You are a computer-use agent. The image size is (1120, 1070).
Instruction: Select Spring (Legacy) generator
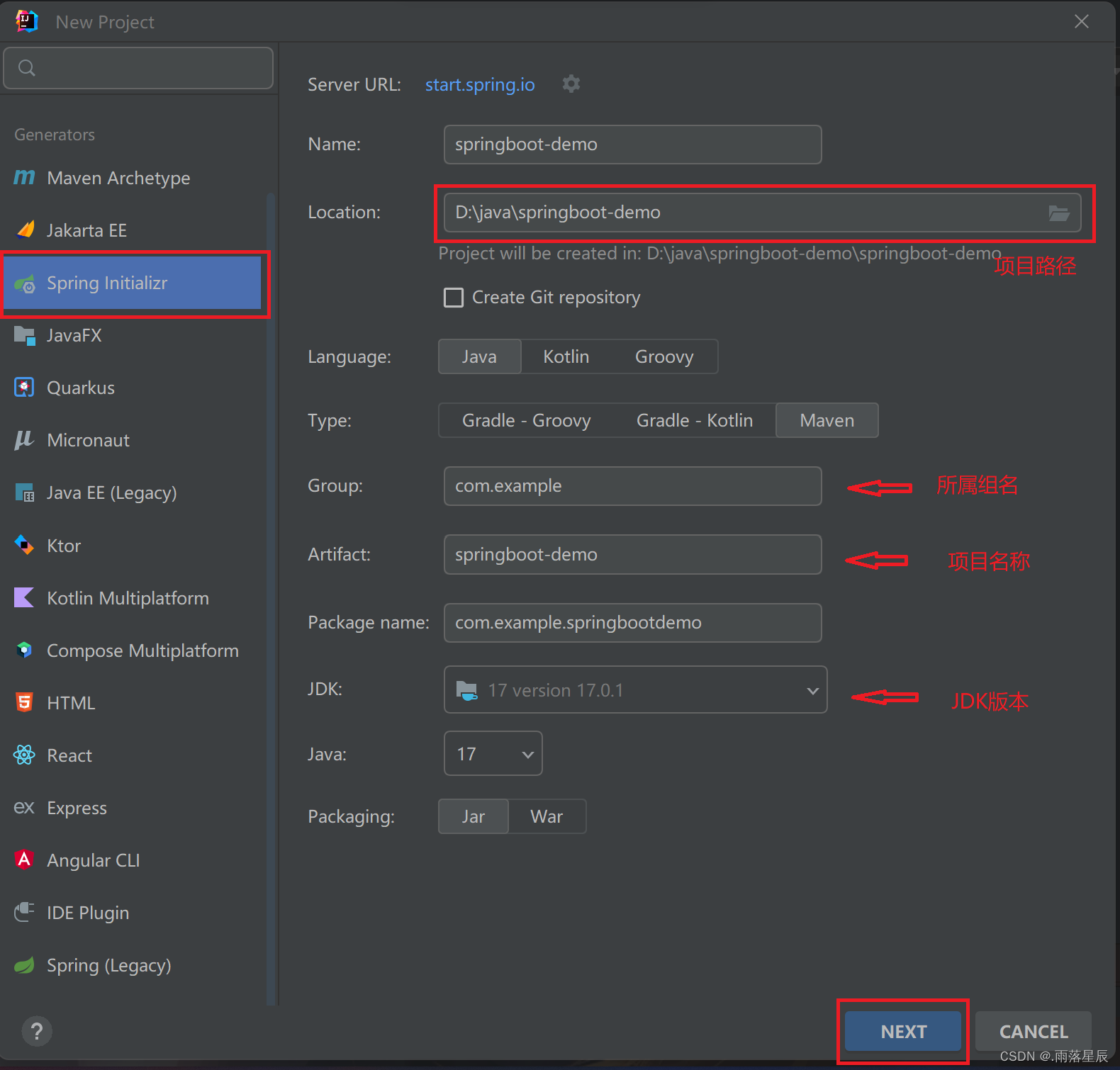tap(133, 965)
